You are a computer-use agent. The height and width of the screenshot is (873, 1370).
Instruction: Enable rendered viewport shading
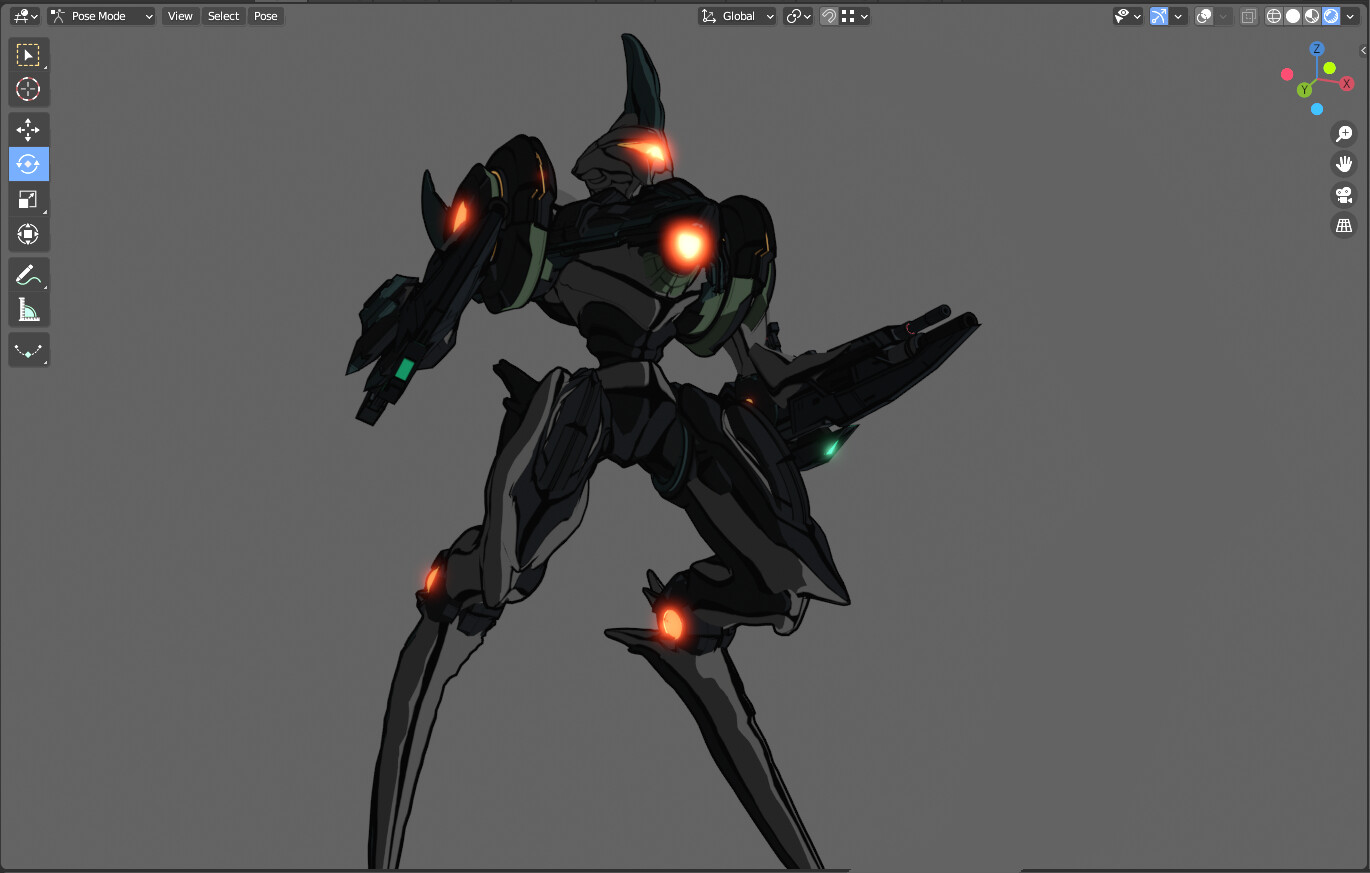[x=1330, y=16]
